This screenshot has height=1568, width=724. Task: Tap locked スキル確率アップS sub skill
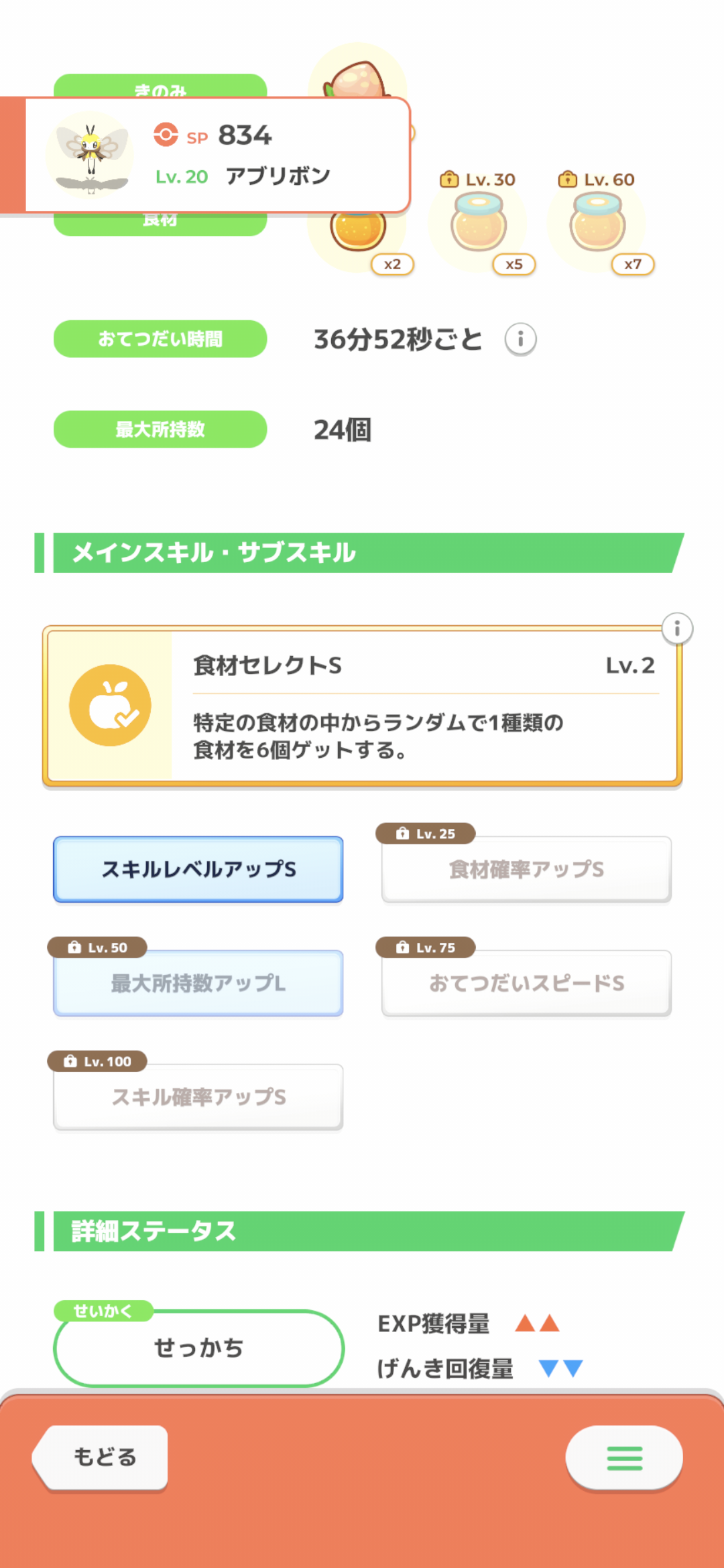click(198, 1097)
